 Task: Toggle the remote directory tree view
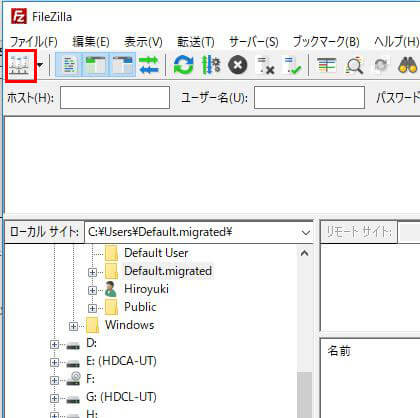(x=122, y=65)
